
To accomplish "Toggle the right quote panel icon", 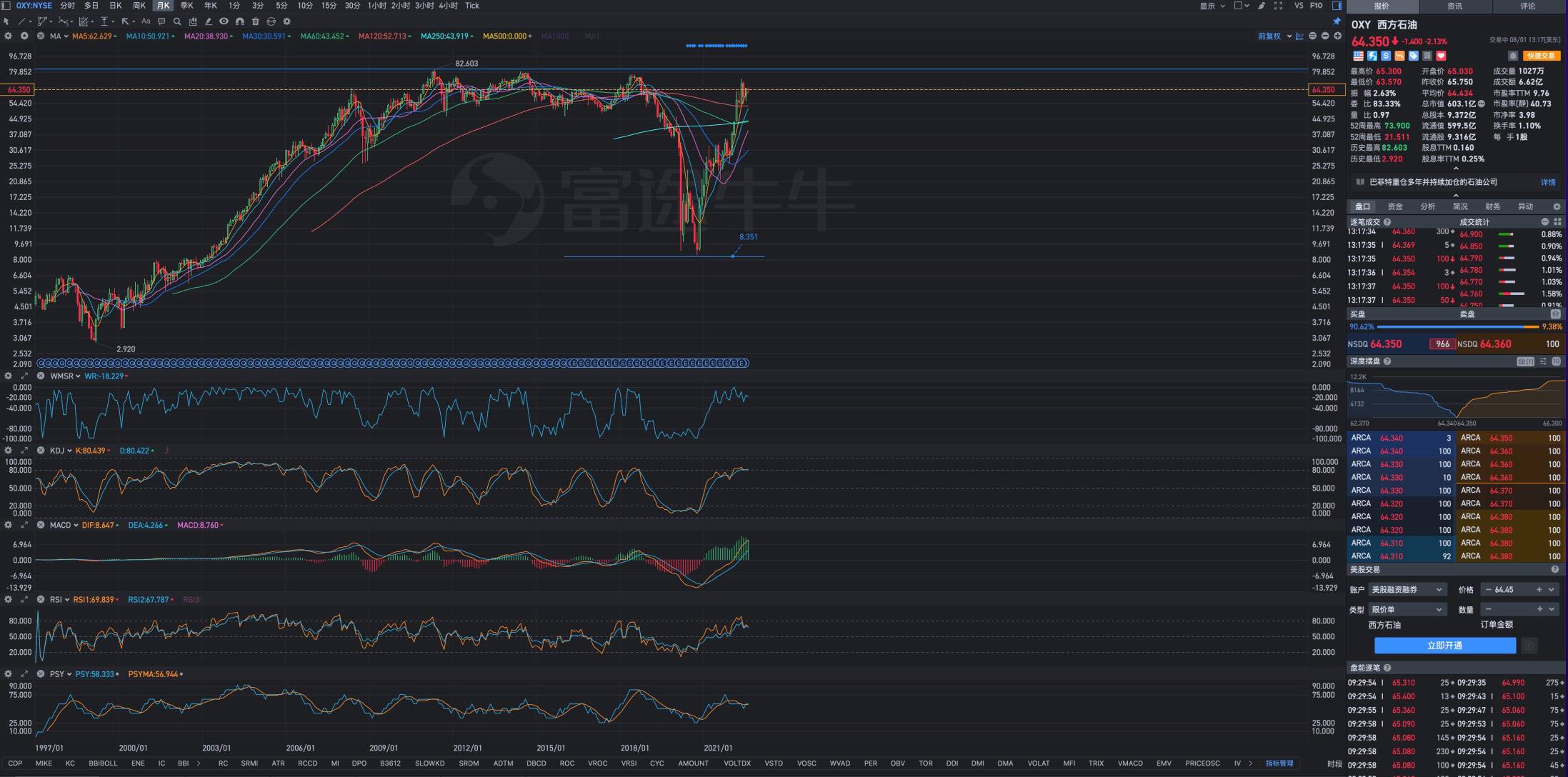I will click(x=1337, y=6).
